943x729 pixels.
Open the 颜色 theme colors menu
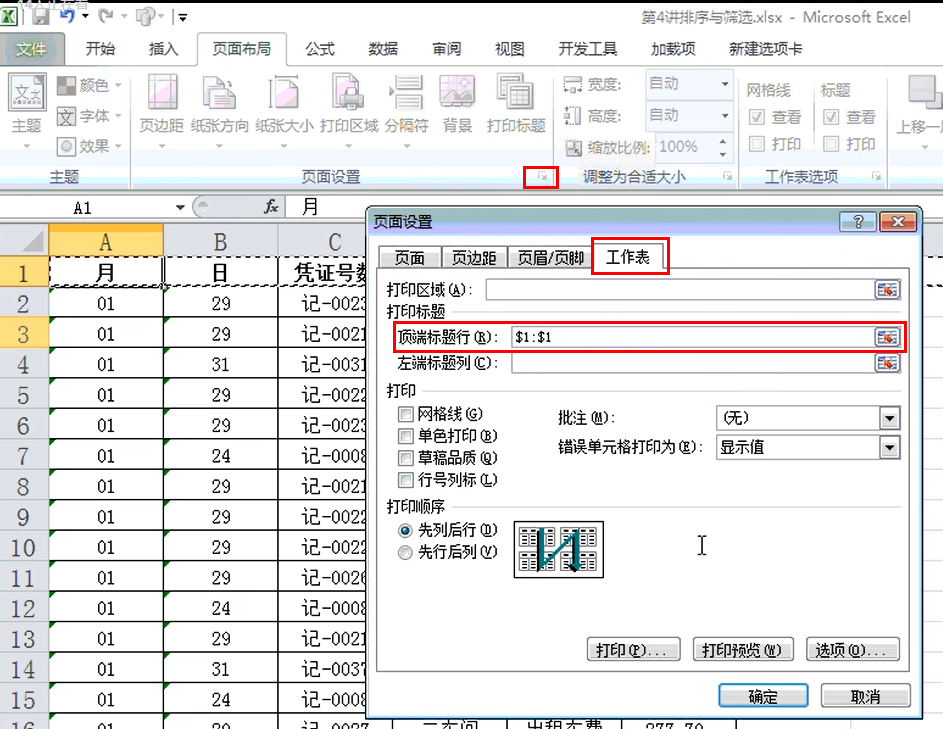[90, 86]
